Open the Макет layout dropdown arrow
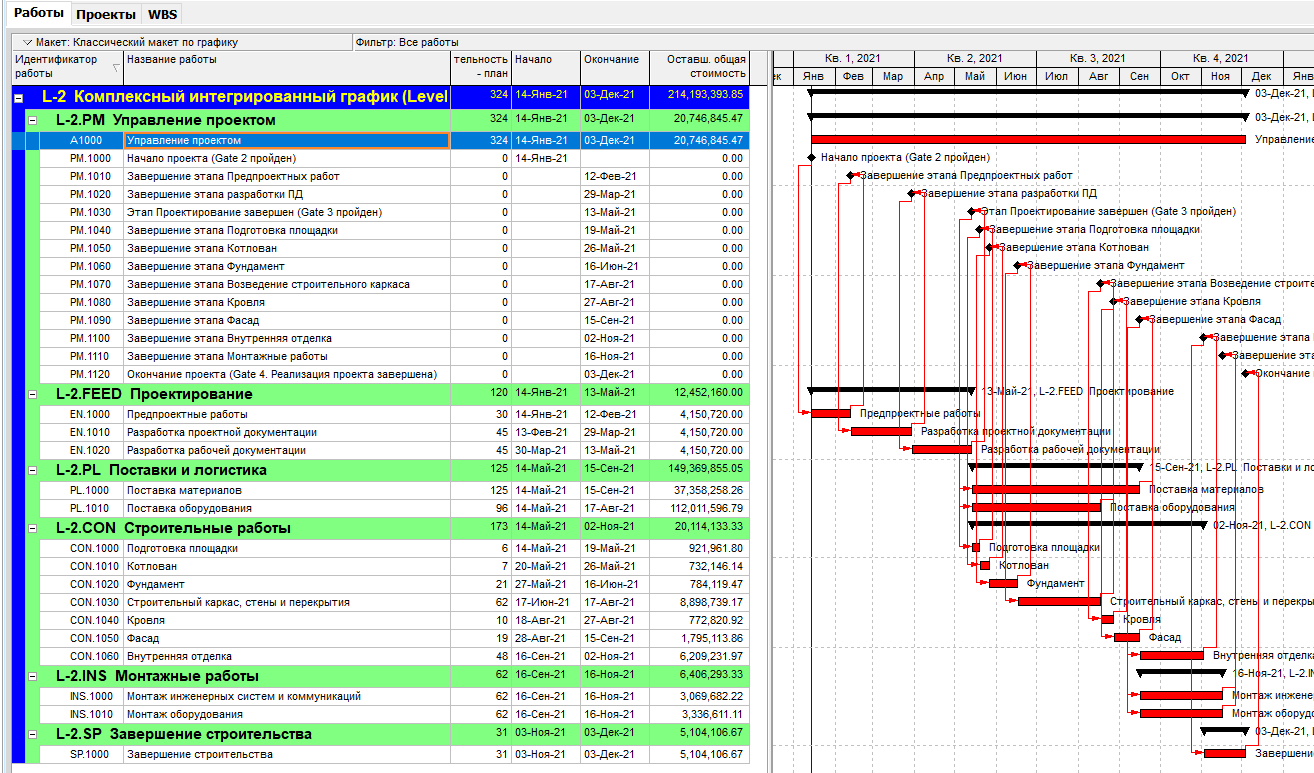This screenshot has height=773, width=1314. tap(27, 43)
